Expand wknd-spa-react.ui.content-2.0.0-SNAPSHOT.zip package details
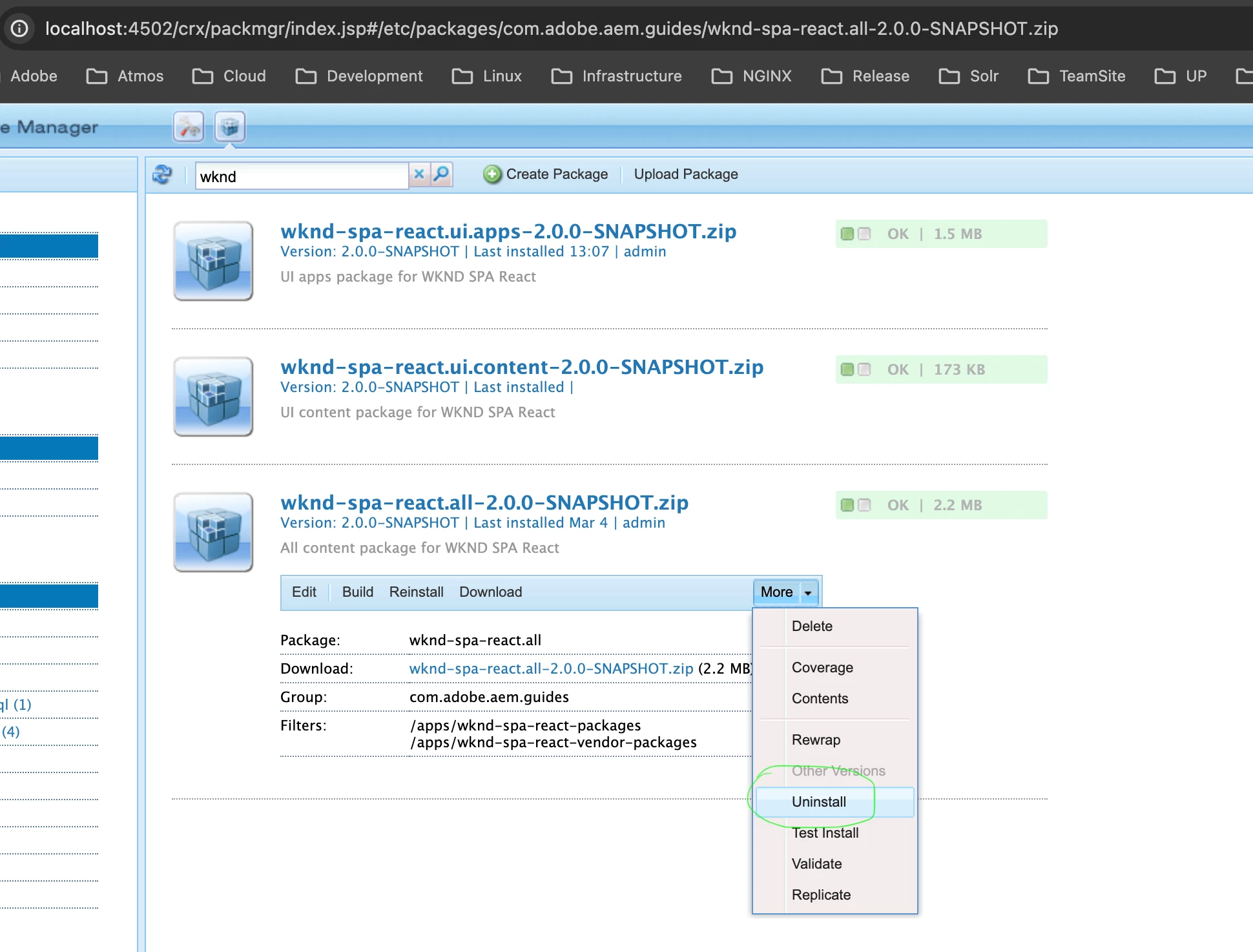Viewport: 1253px width, 952px height. tap(521, 367)
